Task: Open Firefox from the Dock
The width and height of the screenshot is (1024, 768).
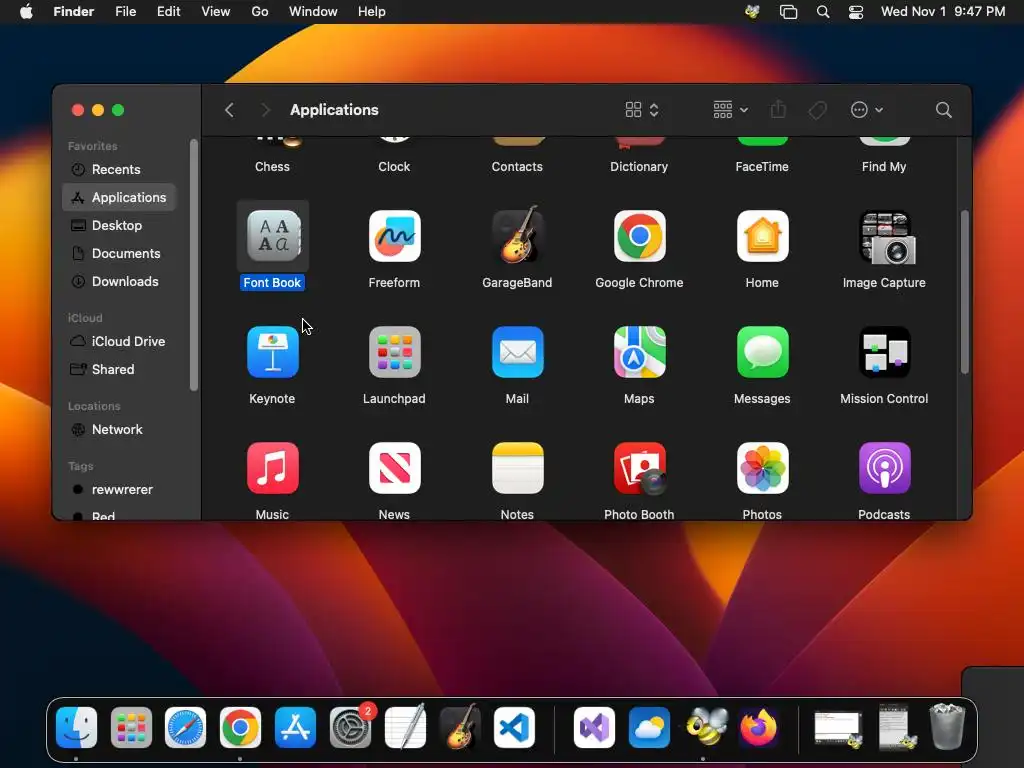Action: [x=759, y=728]
